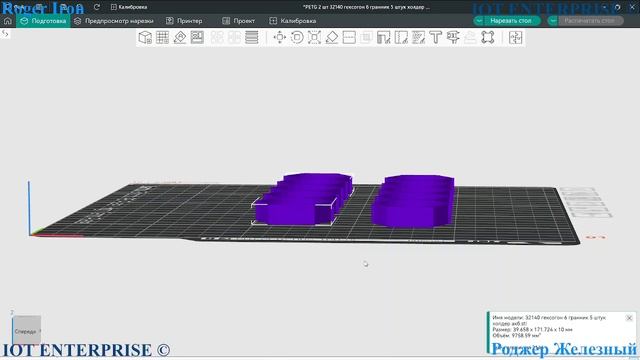Close the model info notification
The width and height of the screenshot is (640, 360).
629,318
